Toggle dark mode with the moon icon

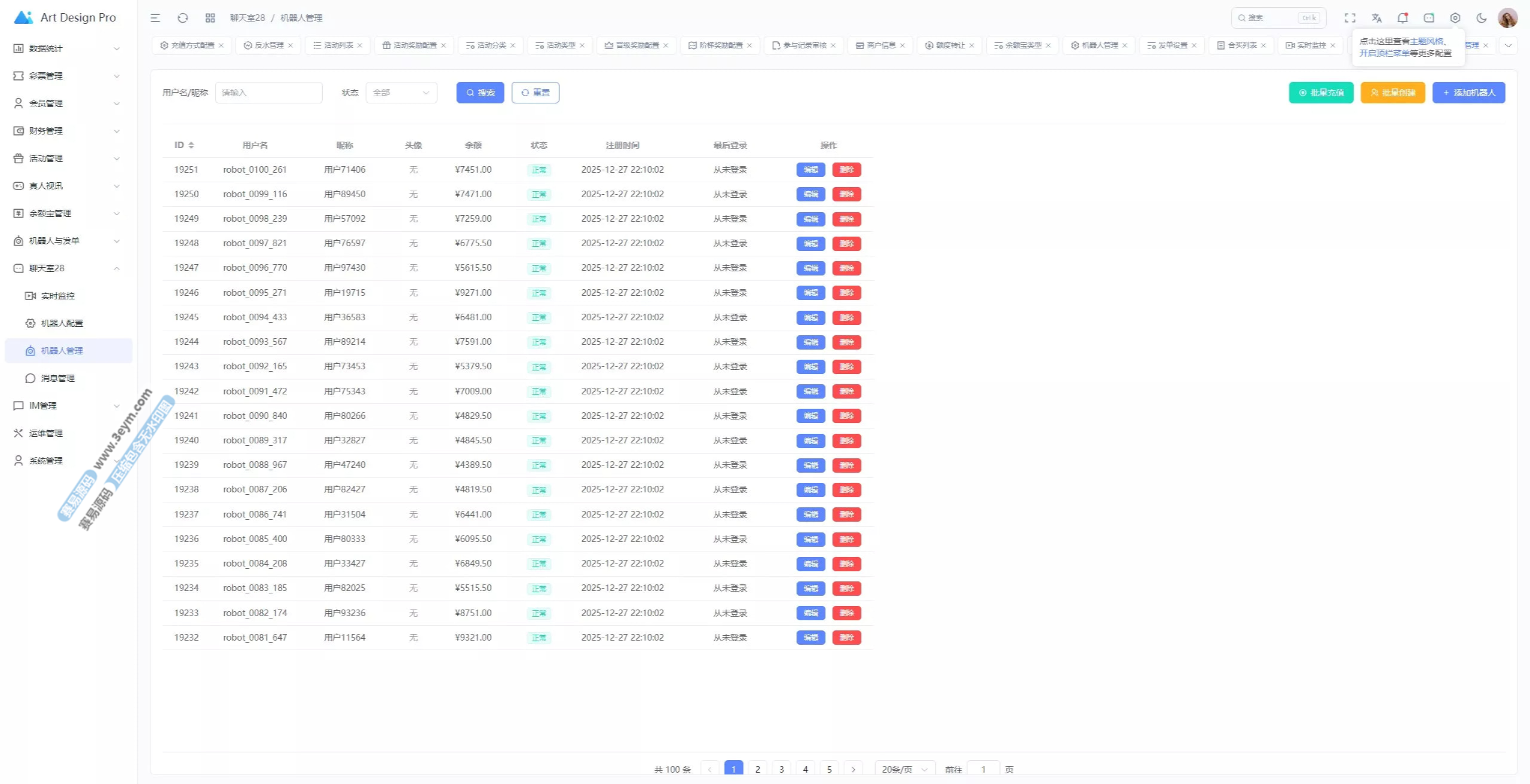point(1482,18)
